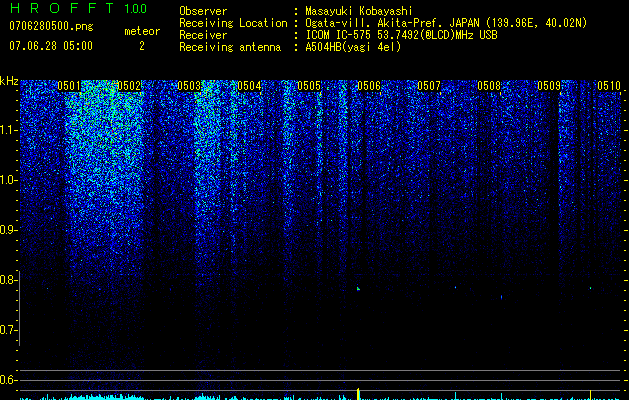Viewport: 629px width, 400px height.
Task: Click the 1.1 frequency axis label
Action: click(x=7, y=130)
